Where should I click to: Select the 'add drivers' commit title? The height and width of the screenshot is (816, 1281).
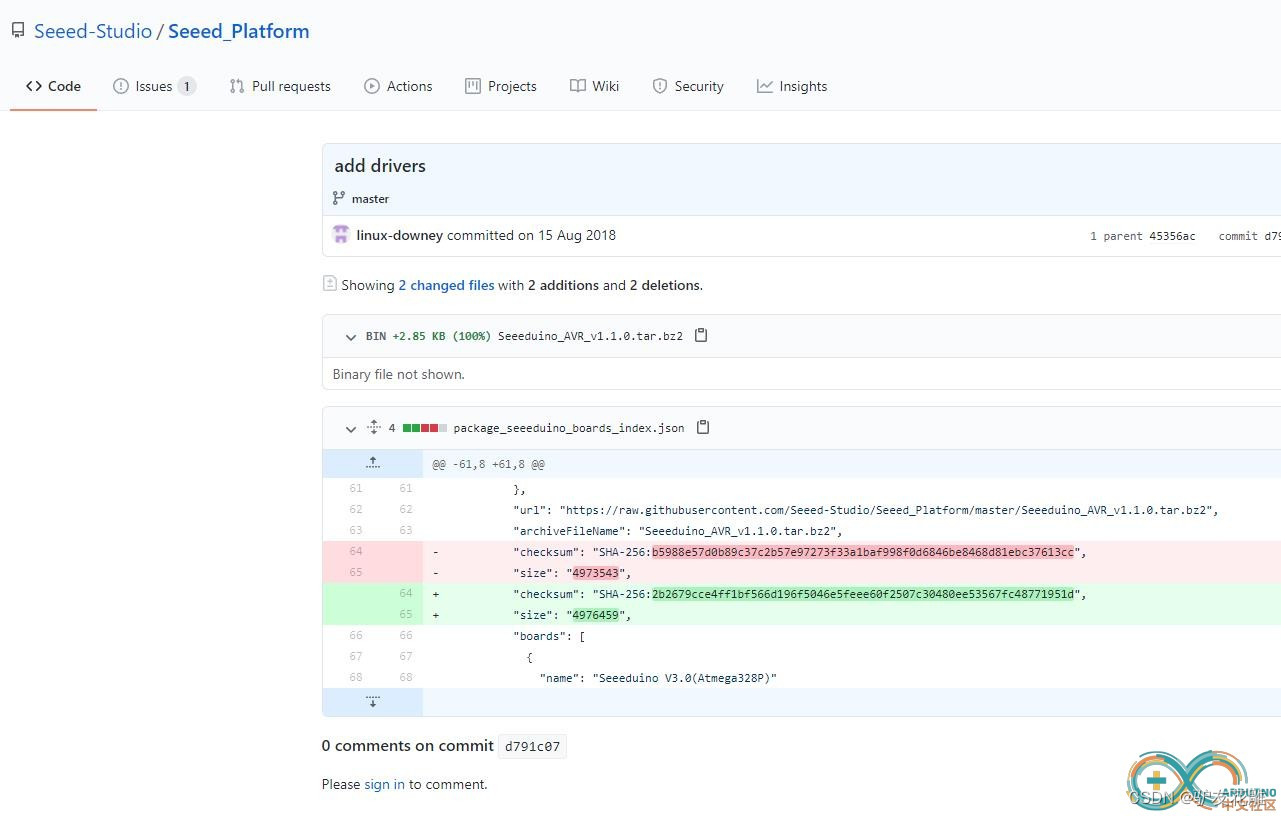(x=380, y=166)
